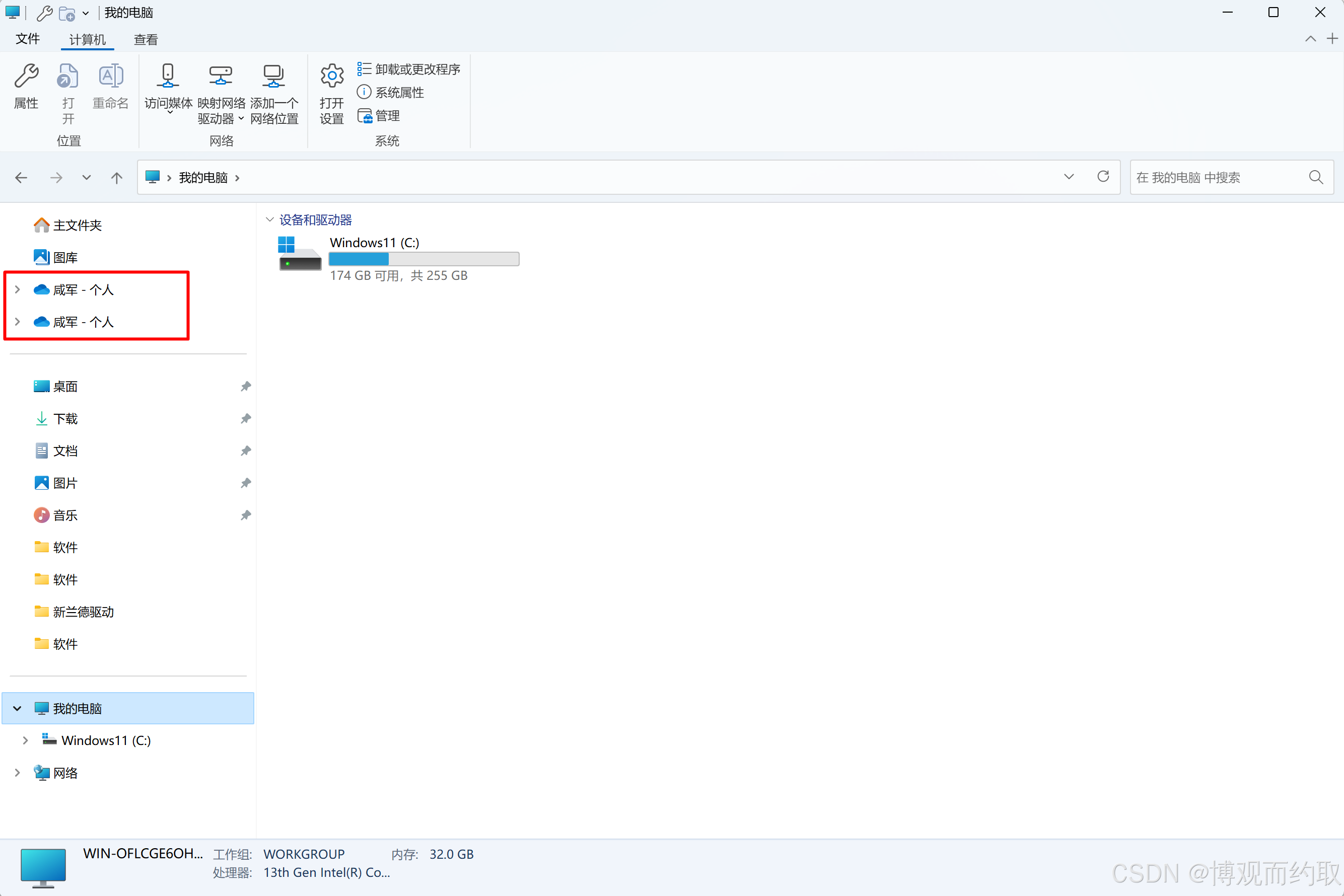The width and height of the screenshot is (1344, 896).
Task: Click the refresh button in address bar
Action: point(1103,177)
